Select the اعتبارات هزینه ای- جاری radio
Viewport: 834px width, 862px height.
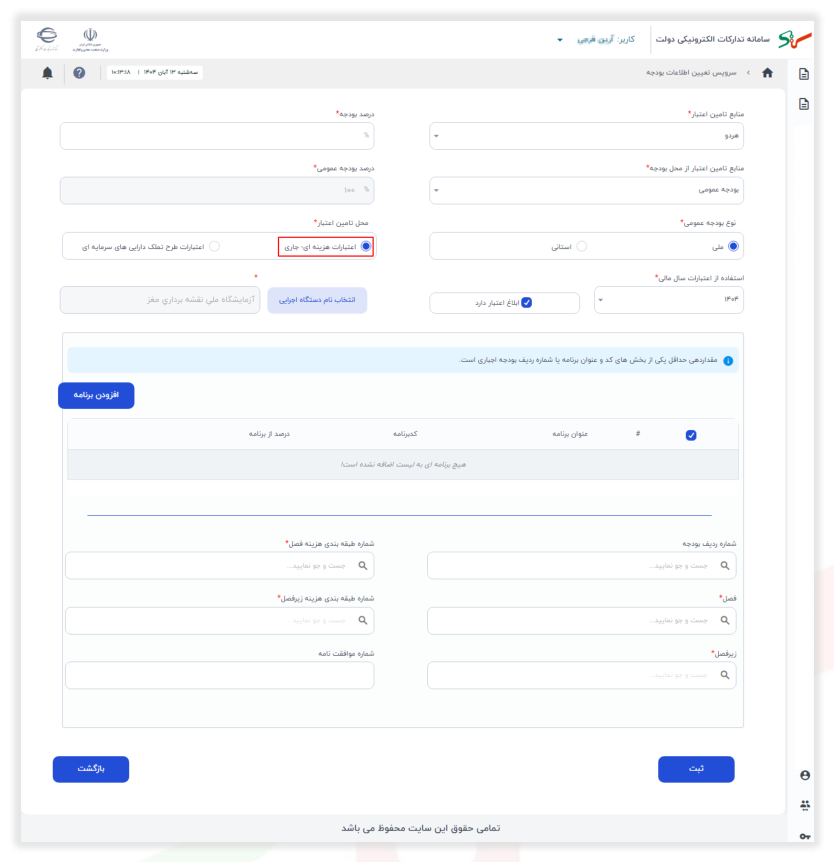[366, 246]
